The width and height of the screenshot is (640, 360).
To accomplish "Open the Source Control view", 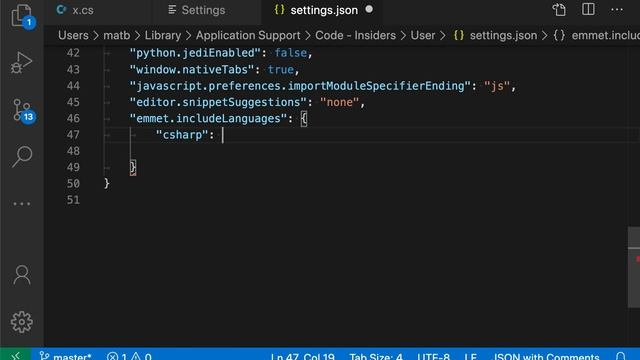I will [22, 111].
